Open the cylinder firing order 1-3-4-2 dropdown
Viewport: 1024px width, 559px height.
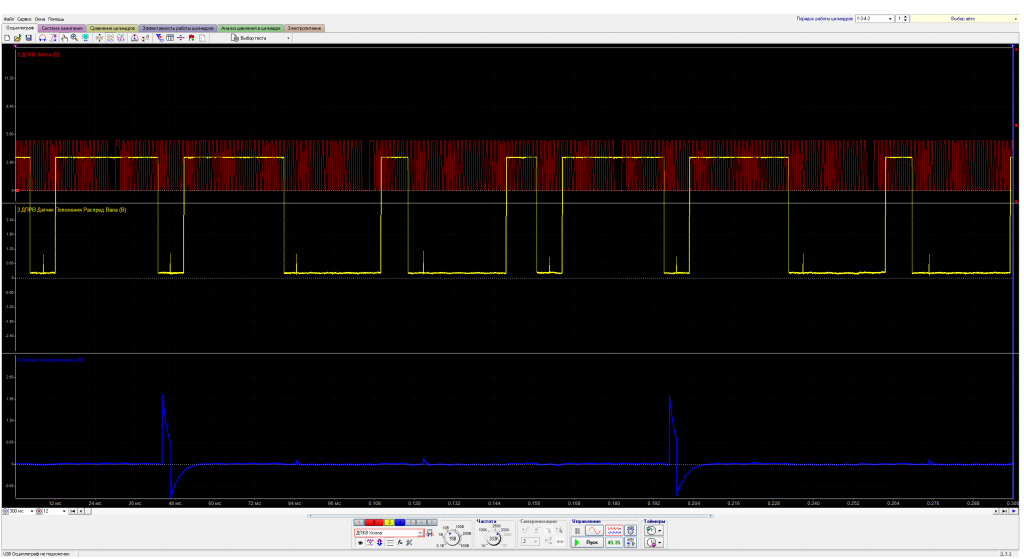coord(874,19)
